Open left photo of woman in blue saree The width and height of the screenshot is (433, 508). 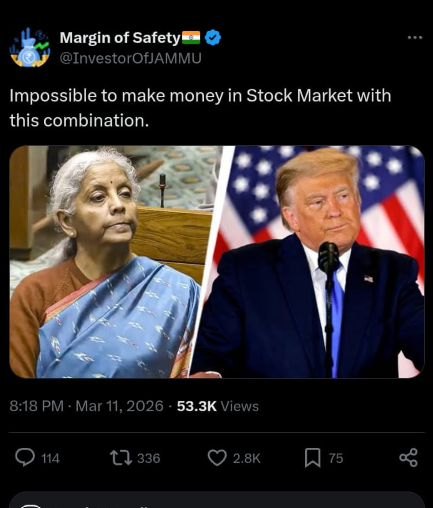[113, 262]
